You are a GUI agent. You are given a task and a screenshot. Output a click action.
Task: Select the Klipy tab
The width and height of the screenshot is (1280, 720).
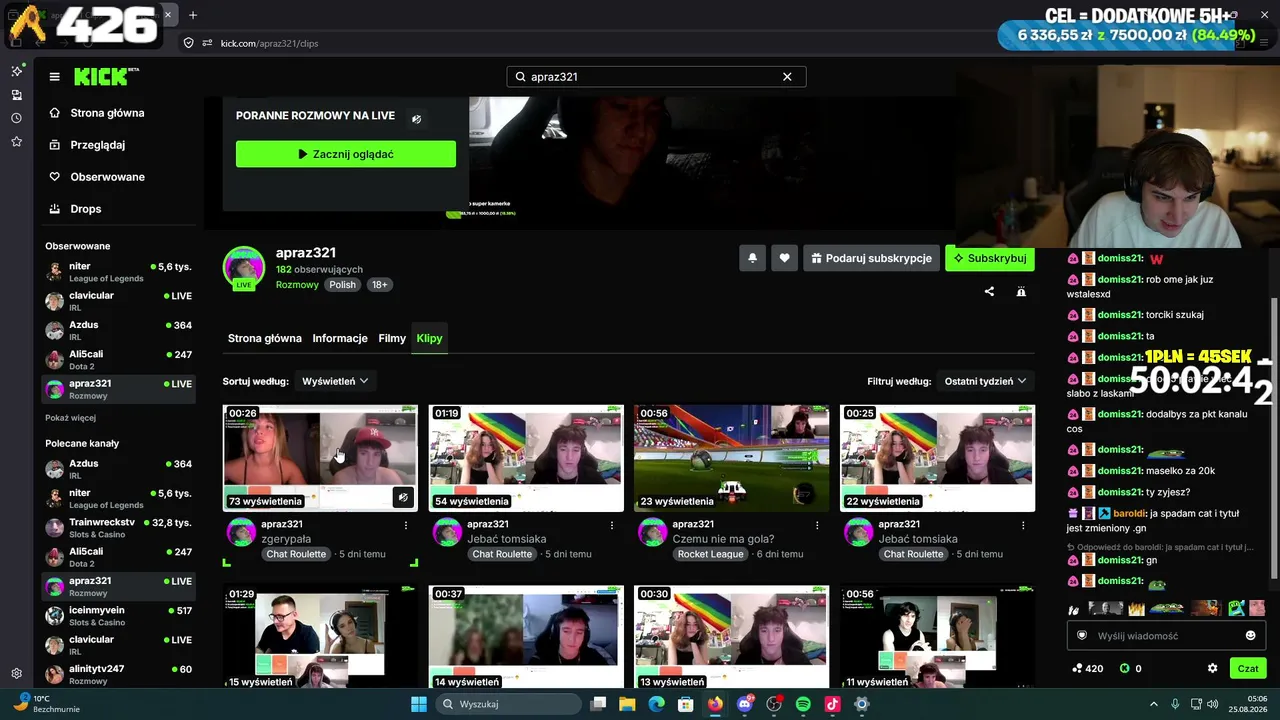pos(429,338)
